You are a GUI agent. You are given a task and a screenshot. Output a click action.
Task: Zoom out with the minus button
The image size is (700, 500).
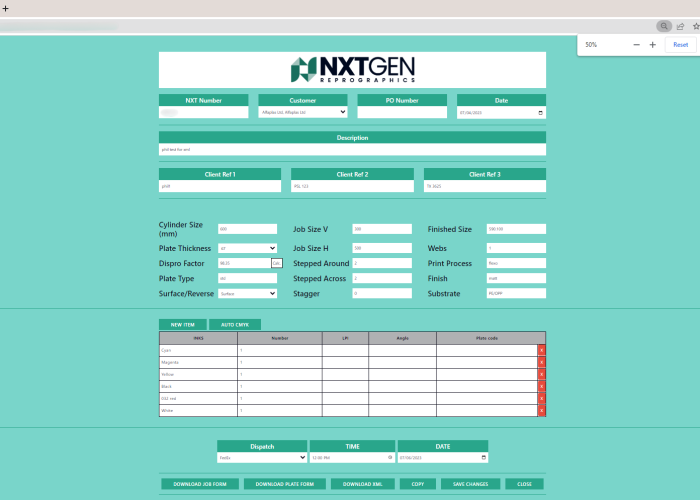pyautogui.click(x=636, y=45)
